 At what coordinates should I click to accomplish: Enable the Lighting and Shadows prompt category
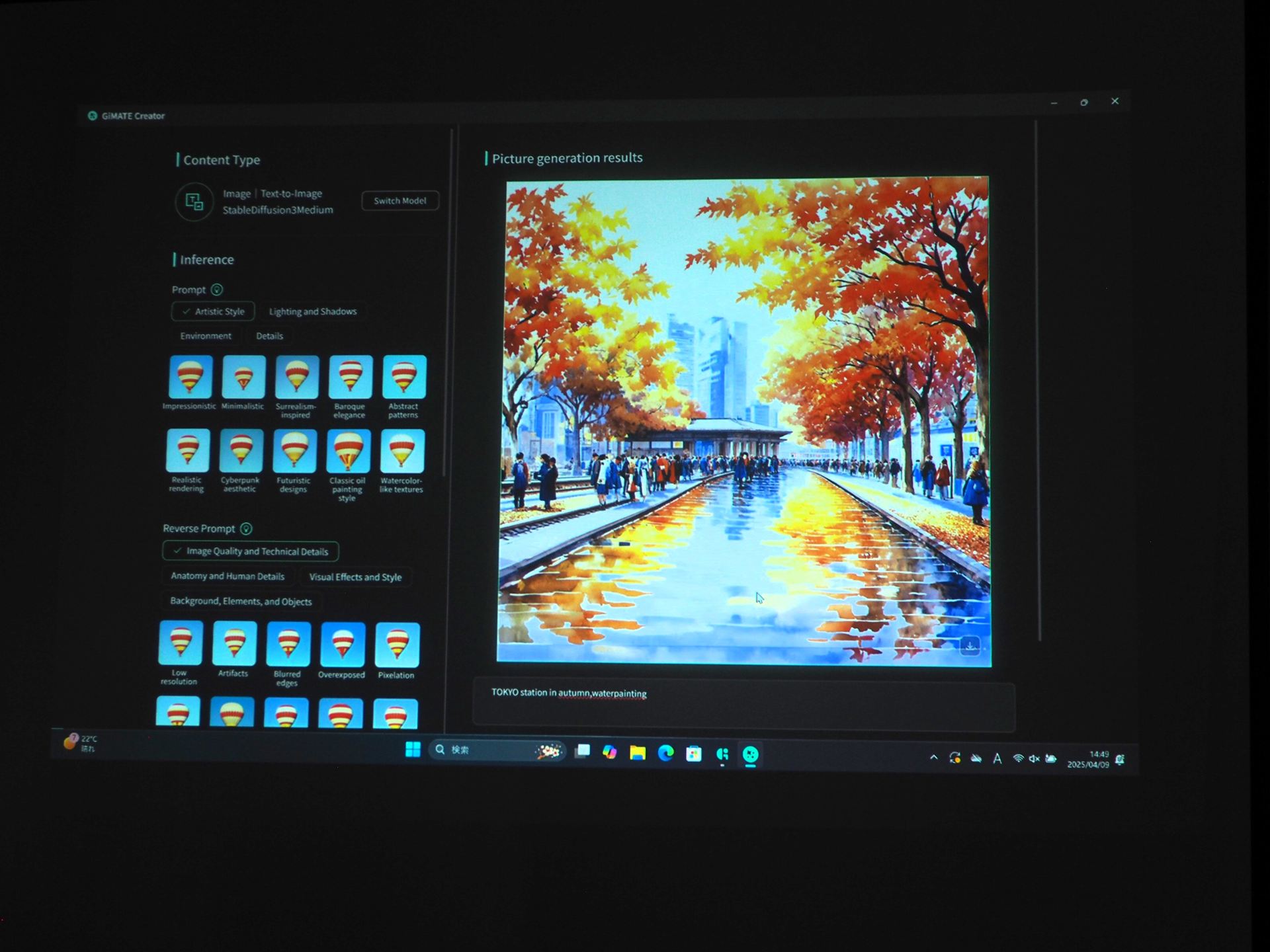[x=312, y=311]
